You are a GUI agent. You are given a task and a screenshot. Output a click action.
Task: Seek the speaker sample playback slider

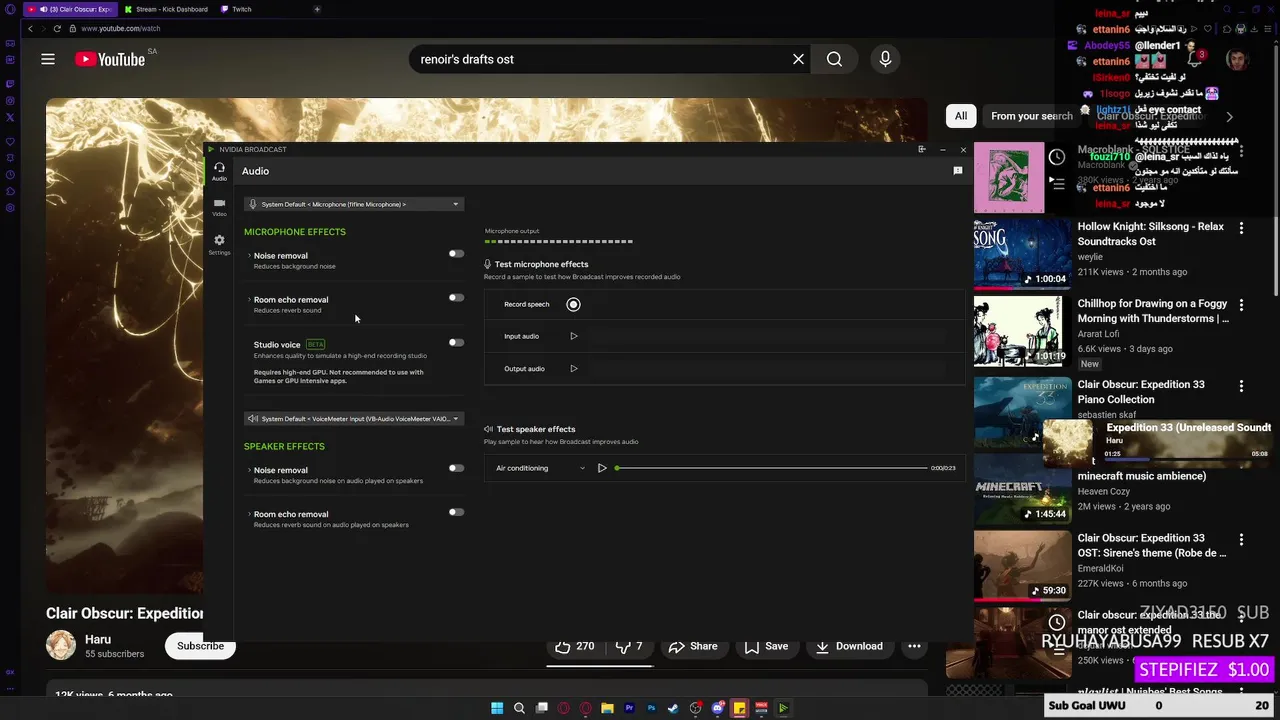771,468
